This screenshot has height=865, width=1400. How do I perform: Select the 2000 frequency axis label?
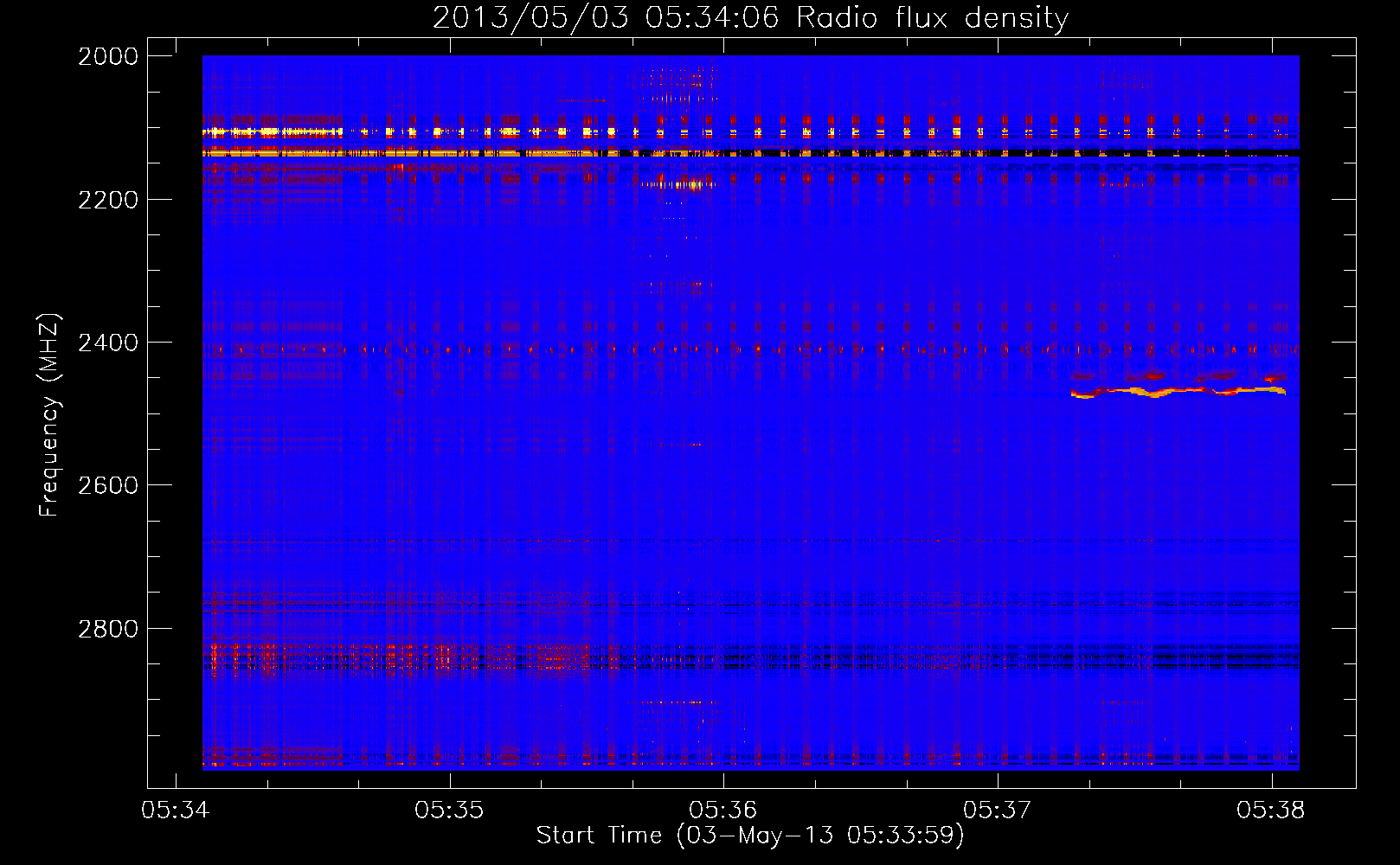108,56
